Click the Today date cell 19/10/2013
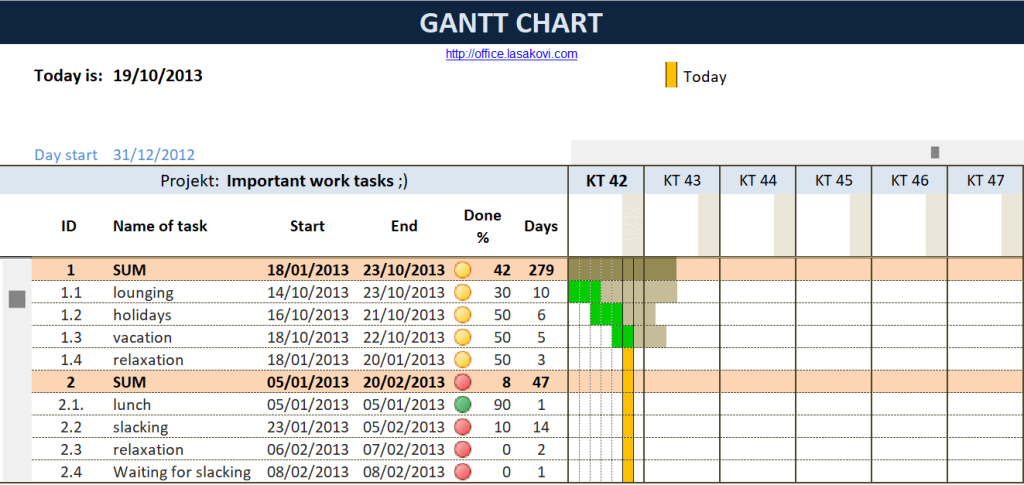This screenshot has width=1024, height=485. tap(158, 75)
